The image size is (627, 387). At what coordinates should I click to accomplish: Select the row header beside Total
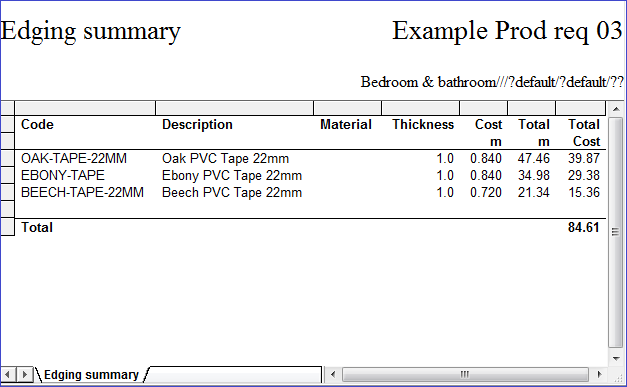[7, 227]
